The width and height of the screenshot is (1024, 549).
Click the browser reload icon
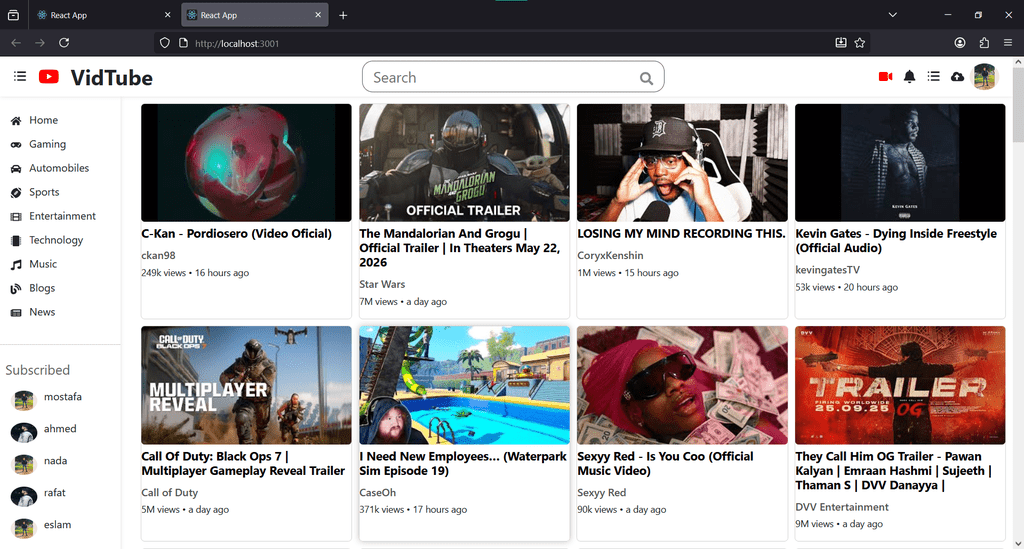pos(64,43)
